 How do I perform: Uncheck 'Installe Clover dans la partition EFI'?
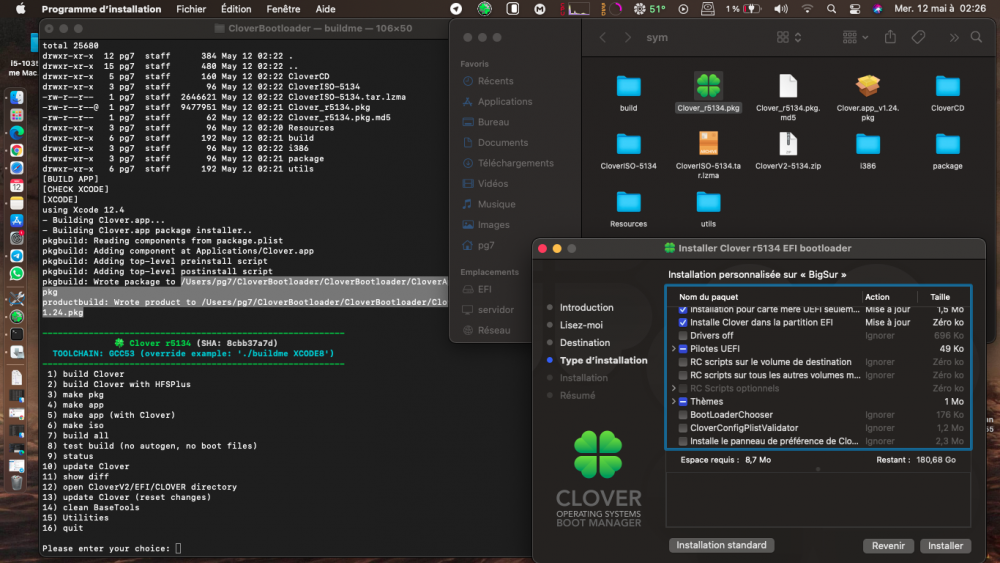pos(682,323)
